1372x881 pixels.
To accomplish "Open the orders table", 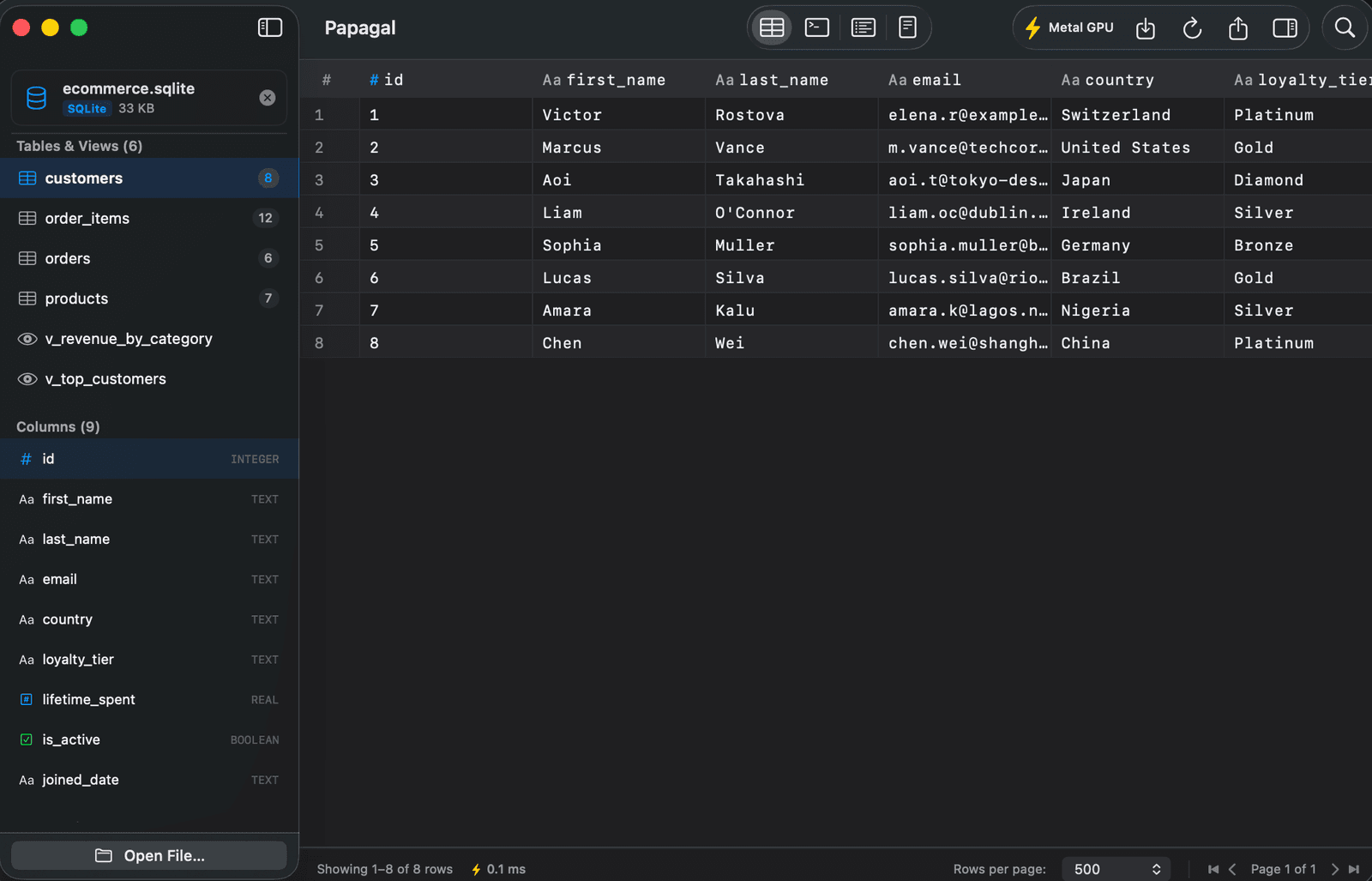I will (x=149, y=258).
